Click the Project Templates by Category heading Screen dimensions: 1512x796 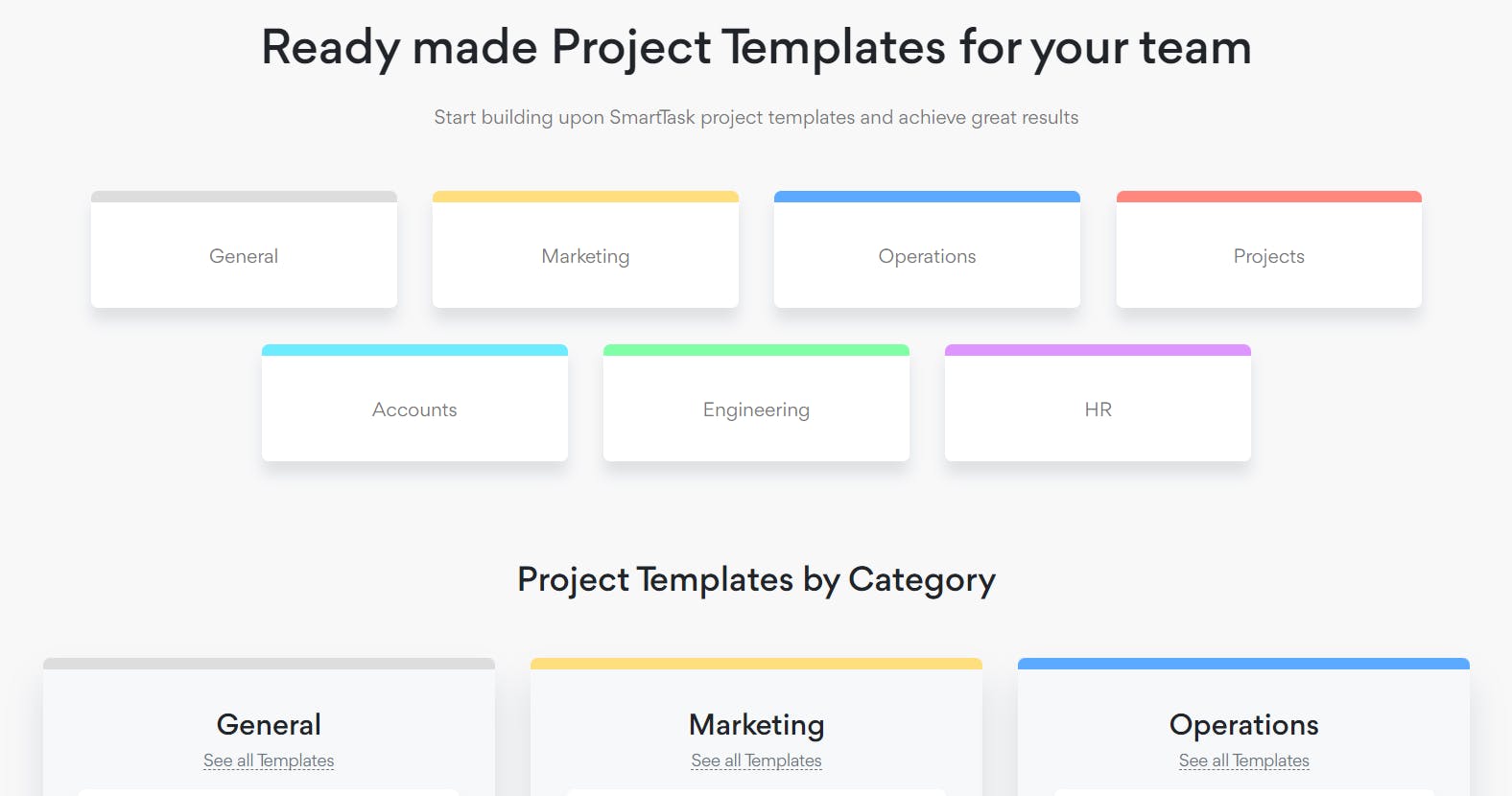coord(756,579)
